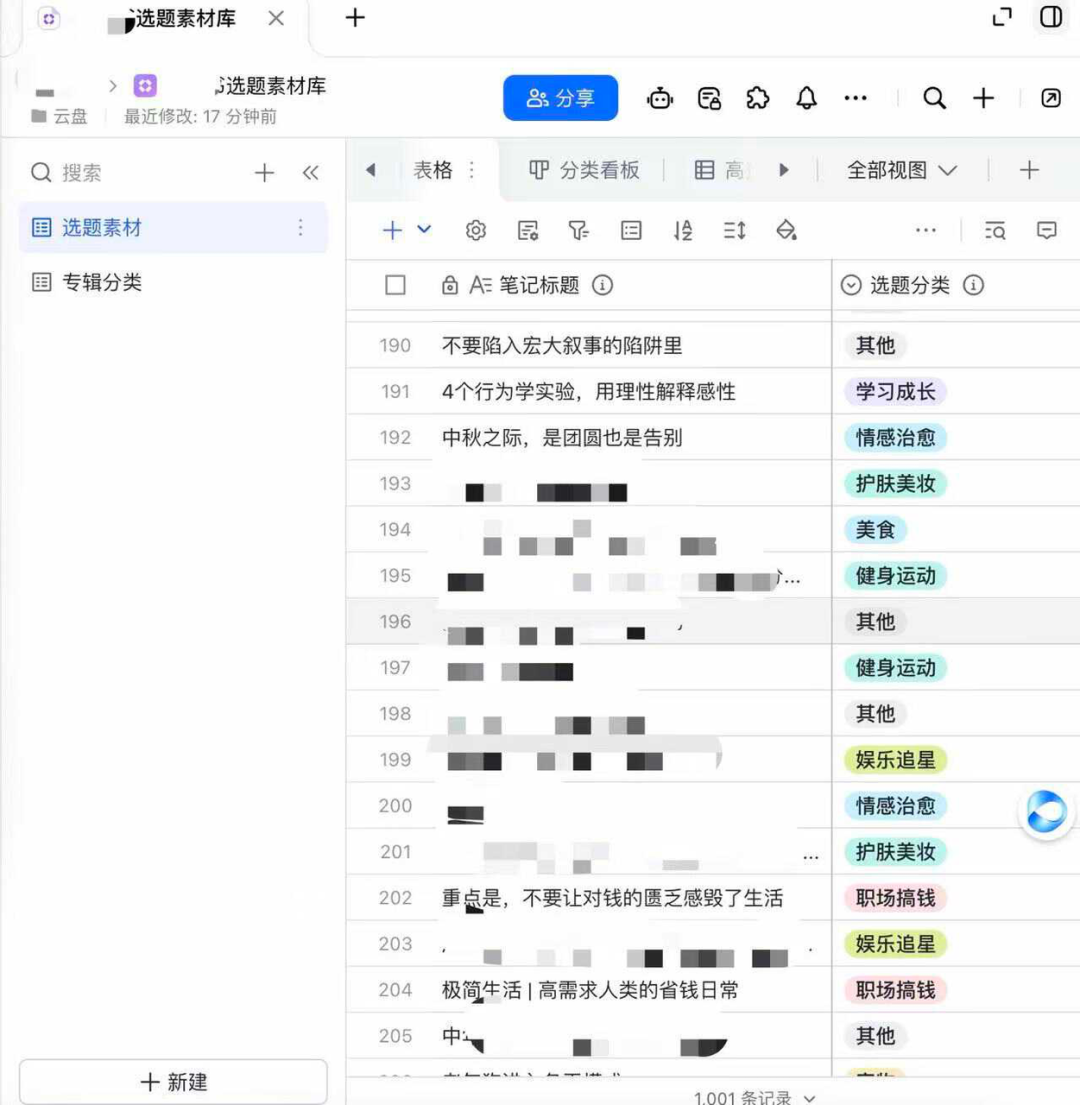This screenshot has height=1105, width=1080.
Task: Open the comments icon in toolbar
Action: (x=1046, y=230)
